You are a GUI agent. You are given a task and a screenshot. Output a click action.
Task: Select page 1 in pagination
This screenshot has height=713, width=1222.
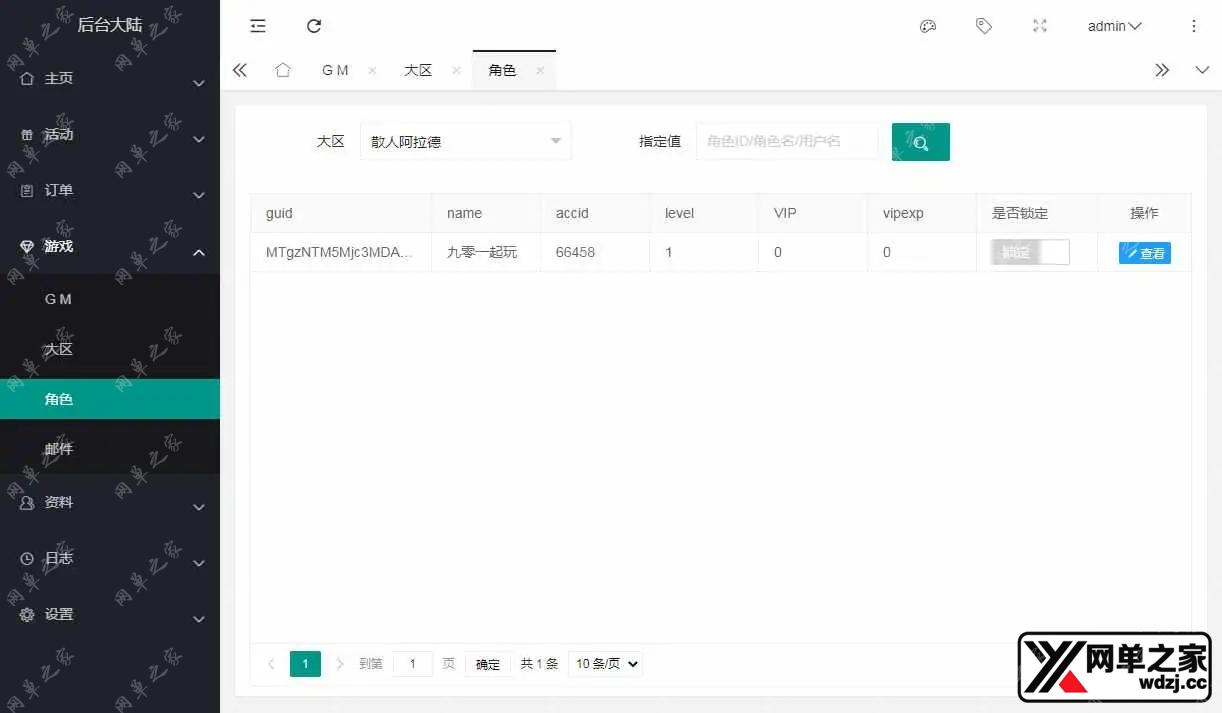coord(305,664)
